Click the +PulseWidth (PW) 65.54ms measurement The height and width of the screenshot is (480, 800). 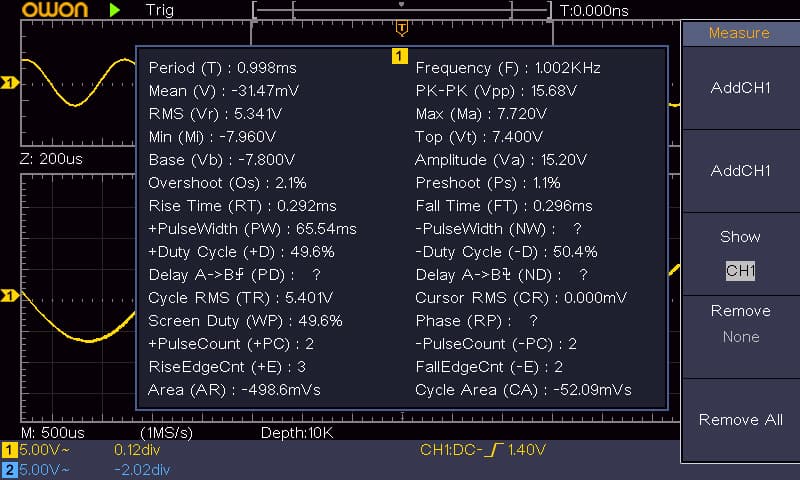click(x=253, y=229)
